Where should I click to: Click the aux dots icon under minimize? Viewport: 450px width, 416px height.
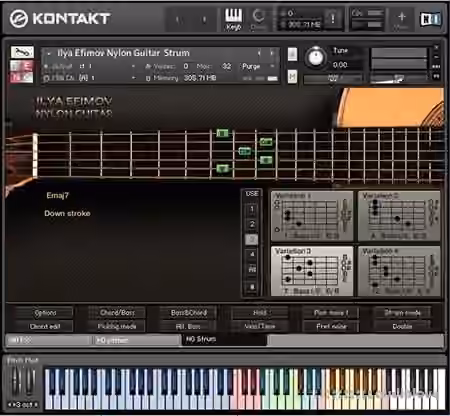click(x=436, y=67)
